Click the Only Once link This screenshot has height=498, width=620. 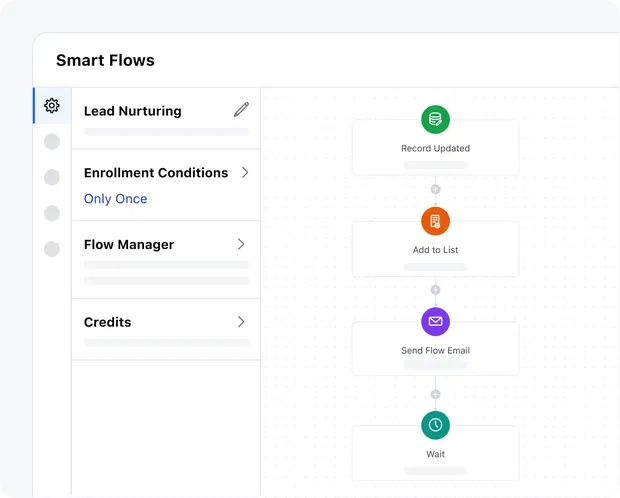pos(115,199)
